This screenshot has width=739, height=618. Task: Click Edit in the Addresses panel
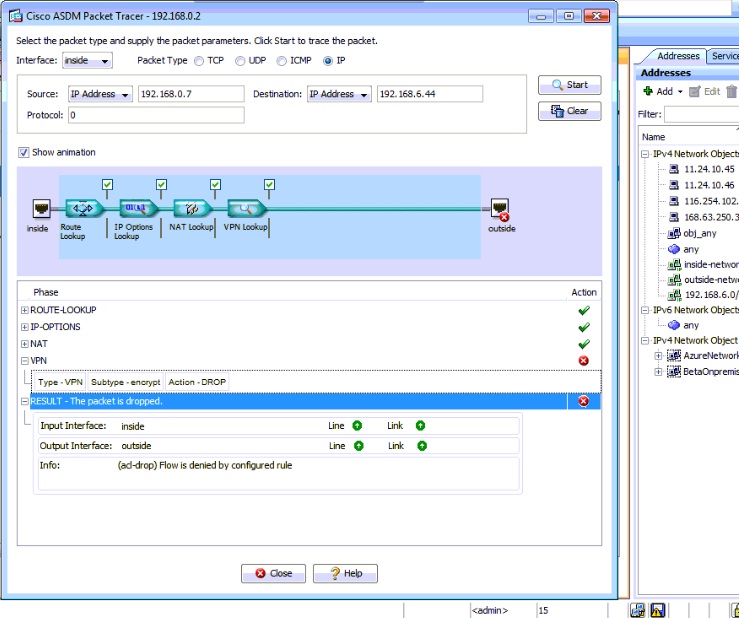(705, 91)
